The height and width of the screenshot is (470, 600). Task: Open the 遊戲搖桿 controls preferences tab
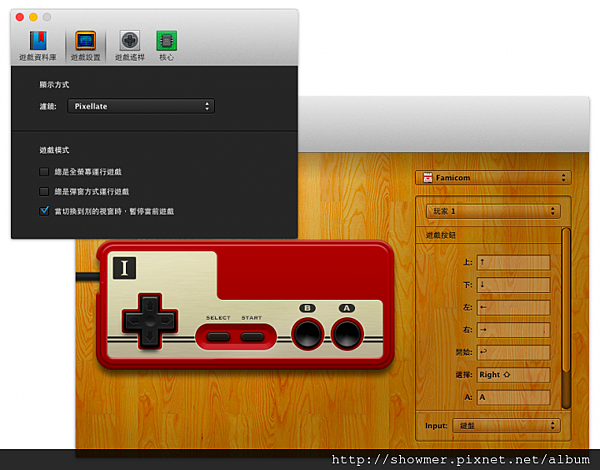130,46
